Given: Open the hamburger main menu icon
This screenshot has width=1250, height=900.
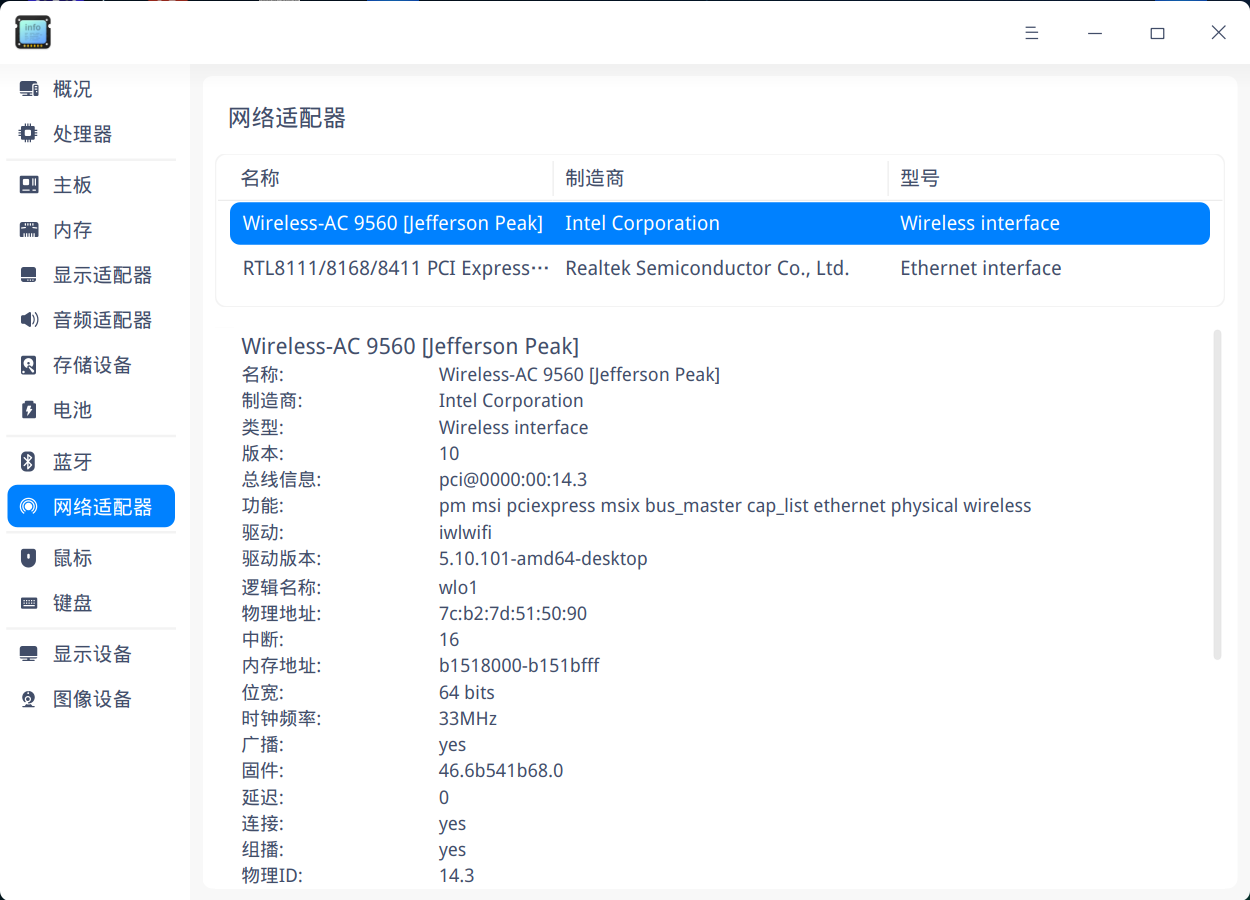Looking at the screenshot, I should pyautogui.click(x=1032, y=33).
